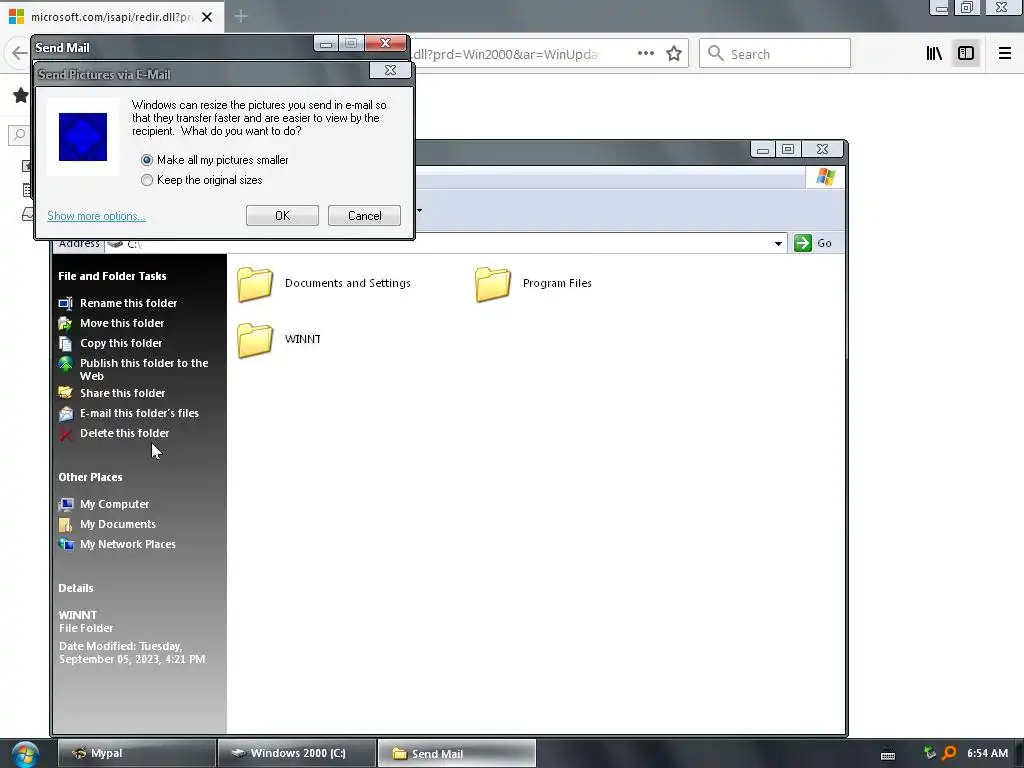Screen dimensions: 1024x768
Task: Open the toolbar dropdown arrow beside the dialog
Action: (x=419, y=210)
